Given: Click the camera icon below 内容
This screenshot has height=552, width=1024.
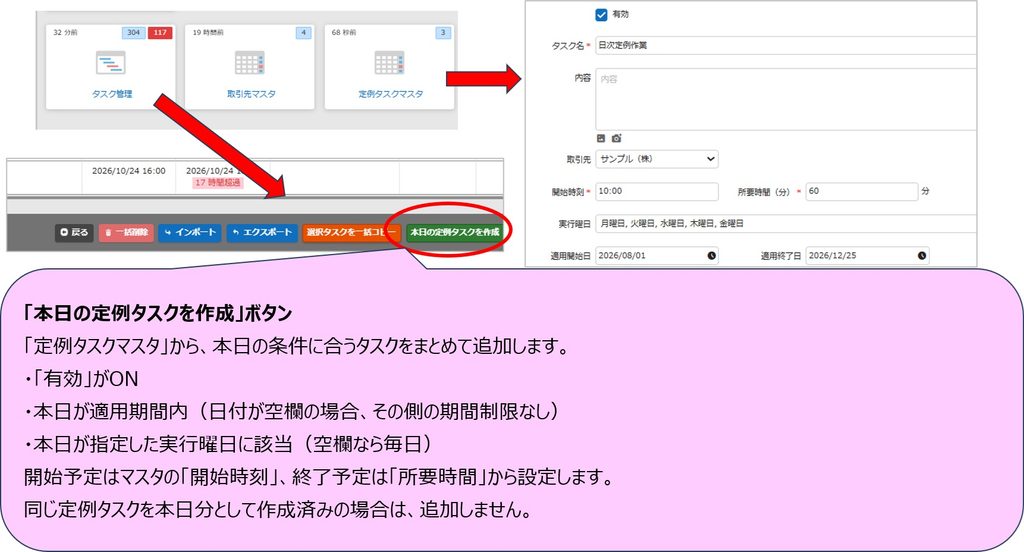Looking at the screenshot, I should click(616, 138).
